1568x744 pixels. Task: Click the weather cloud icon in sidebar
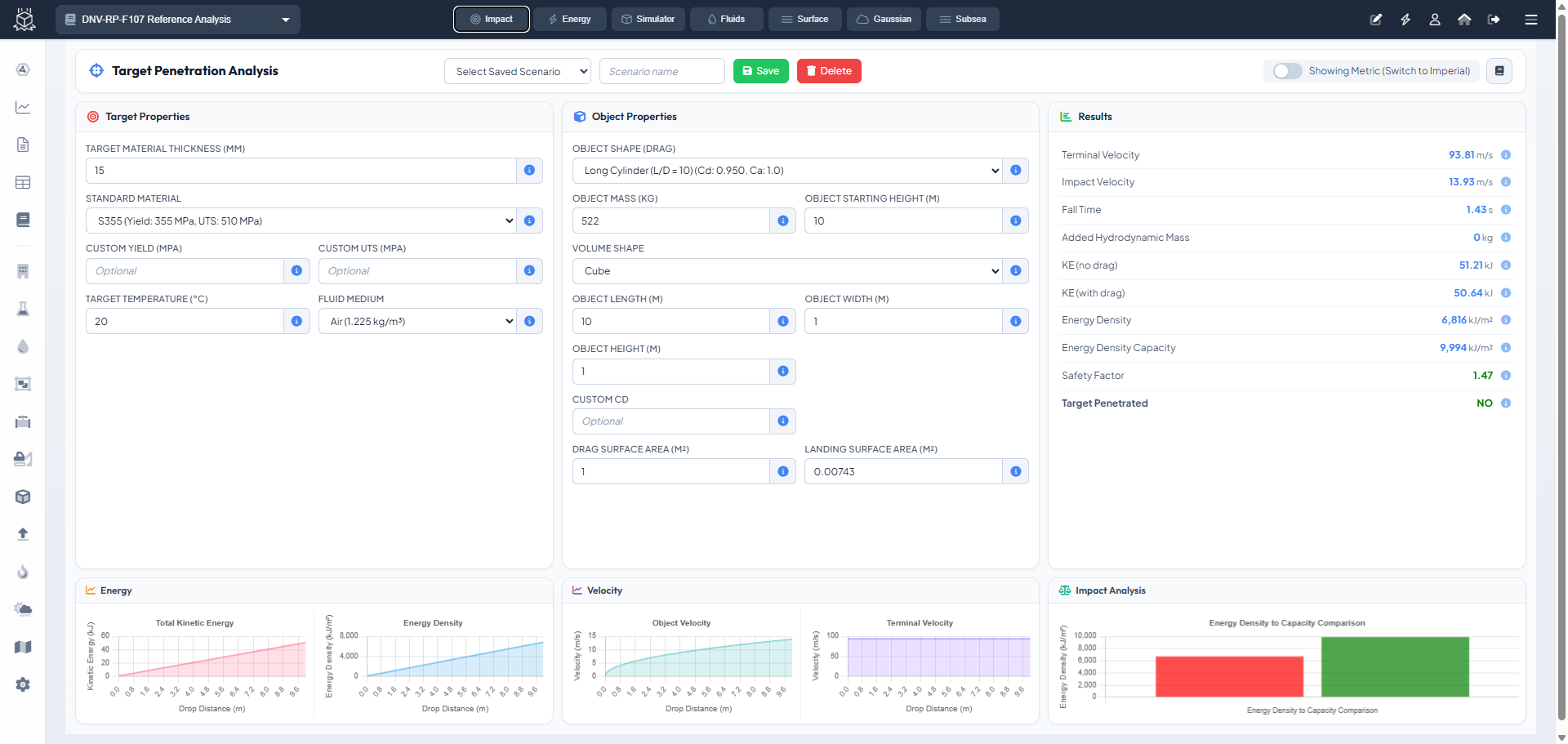[23, 609]
